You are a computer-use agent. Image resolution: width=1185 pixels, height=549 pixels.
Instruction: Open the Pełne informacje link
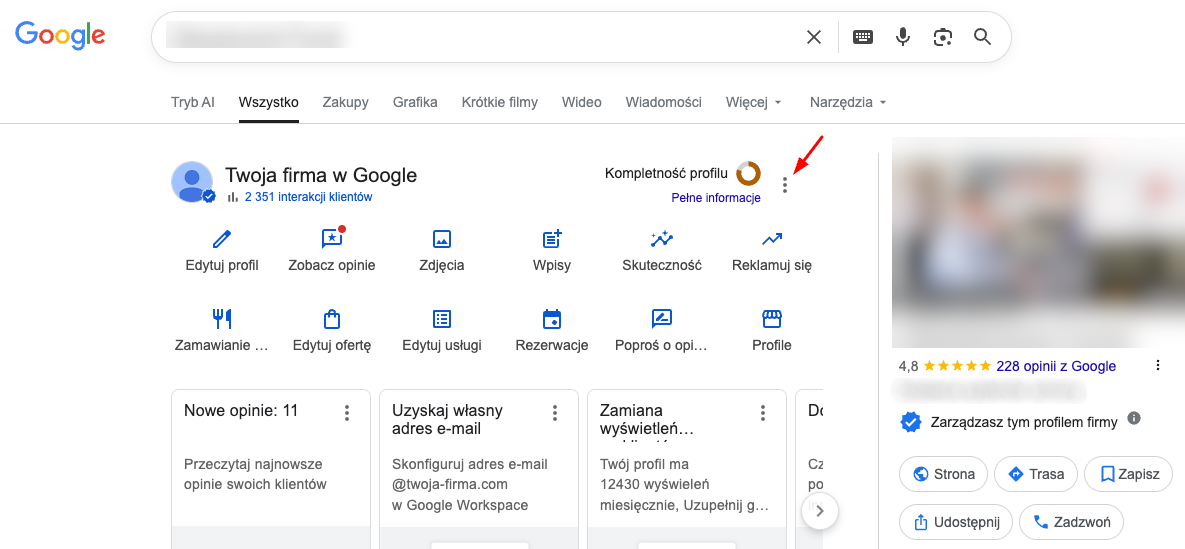pyautogui.click(x=716, y=198)
